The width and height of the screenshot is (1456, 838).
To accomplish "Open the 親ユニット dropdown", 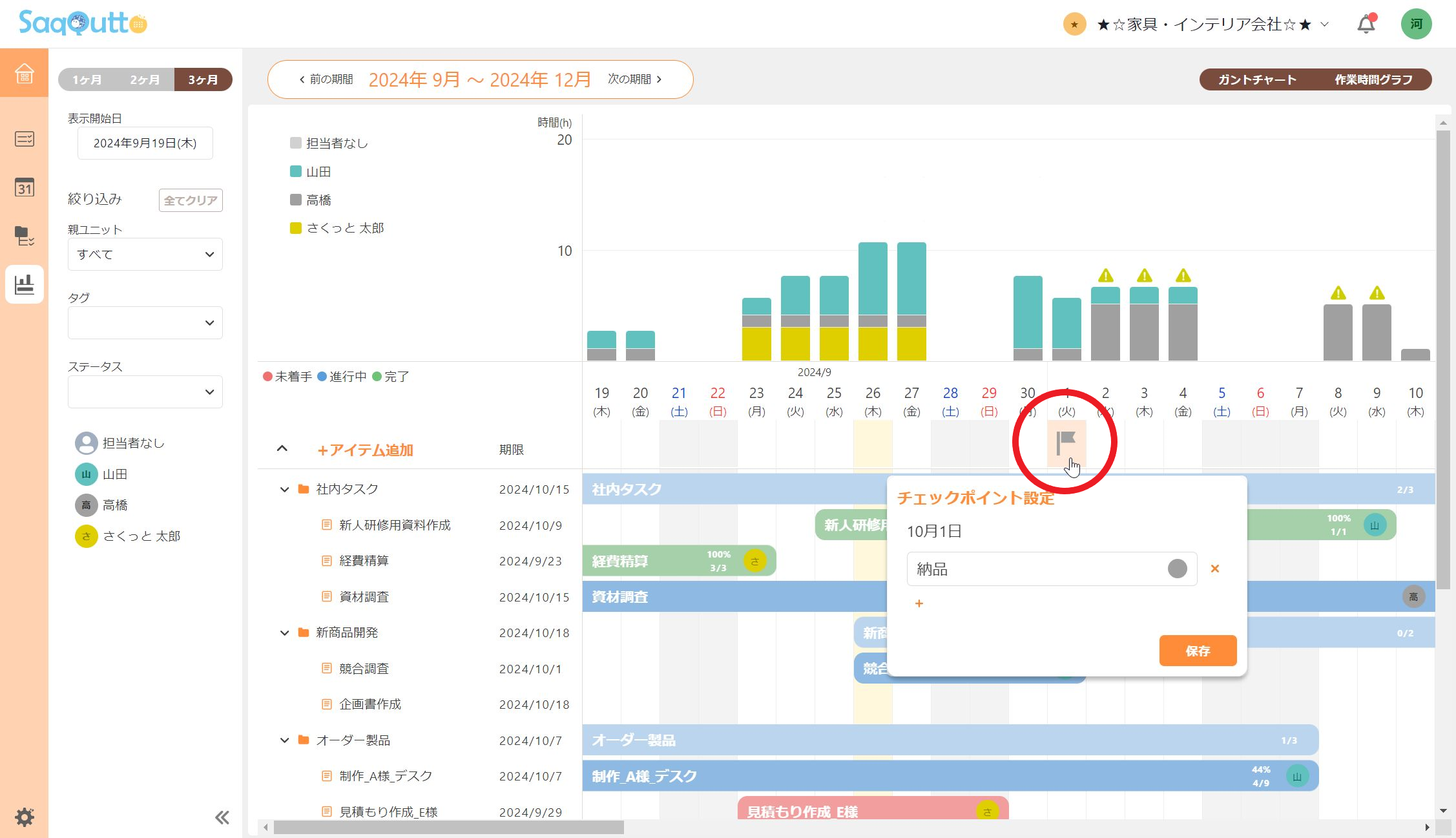I will click(x=145, y=255).
